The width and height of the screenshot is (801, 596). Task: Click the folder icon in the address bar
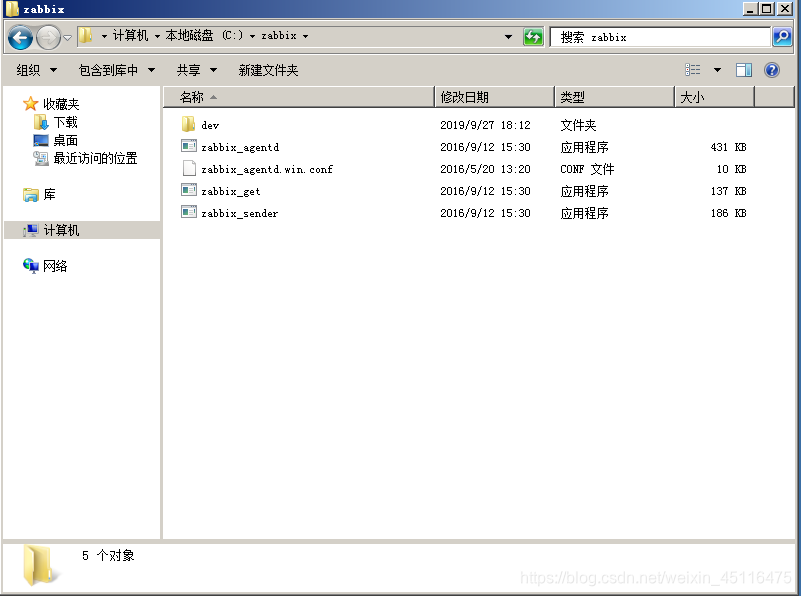click(85, 35)
